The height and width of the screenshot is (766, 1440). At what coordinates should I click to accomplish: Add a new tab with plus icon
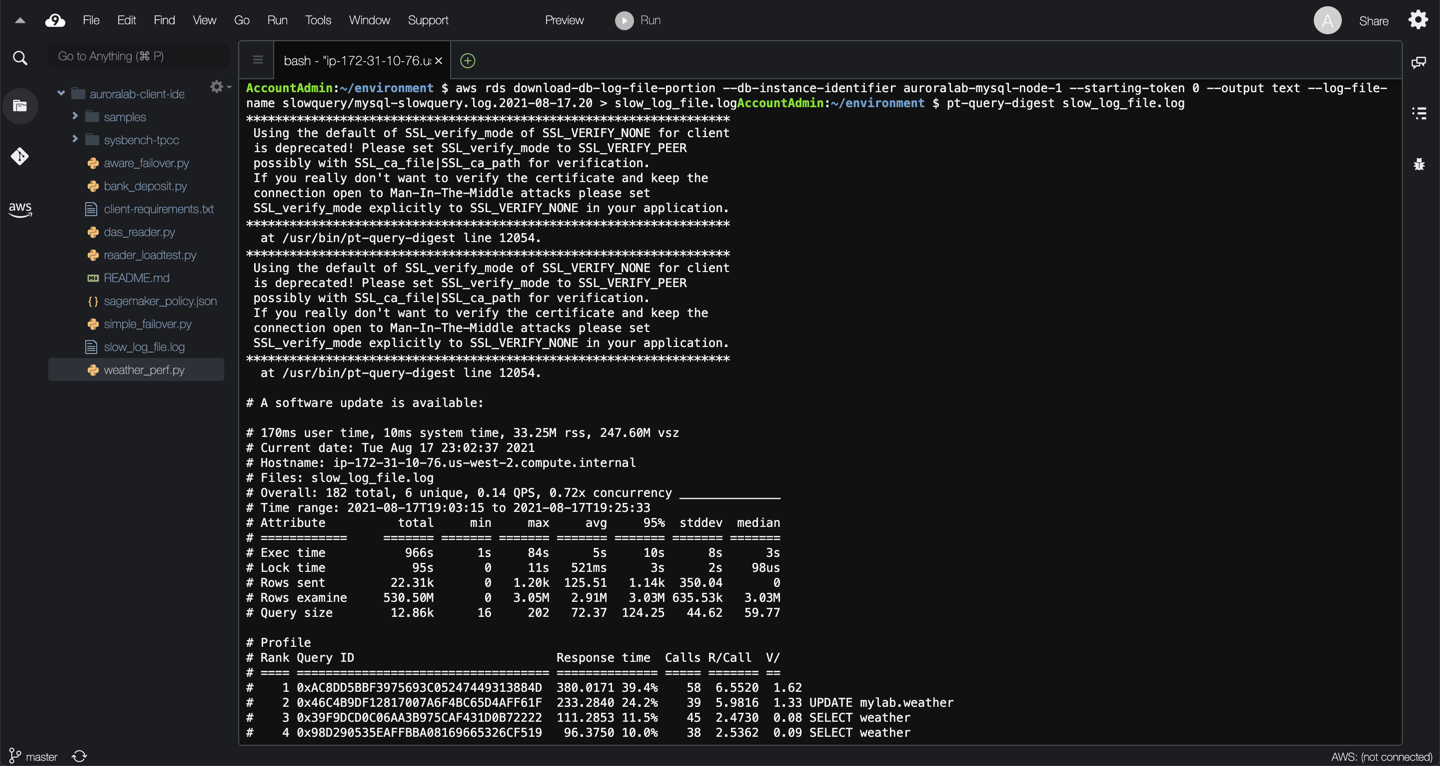467,61
